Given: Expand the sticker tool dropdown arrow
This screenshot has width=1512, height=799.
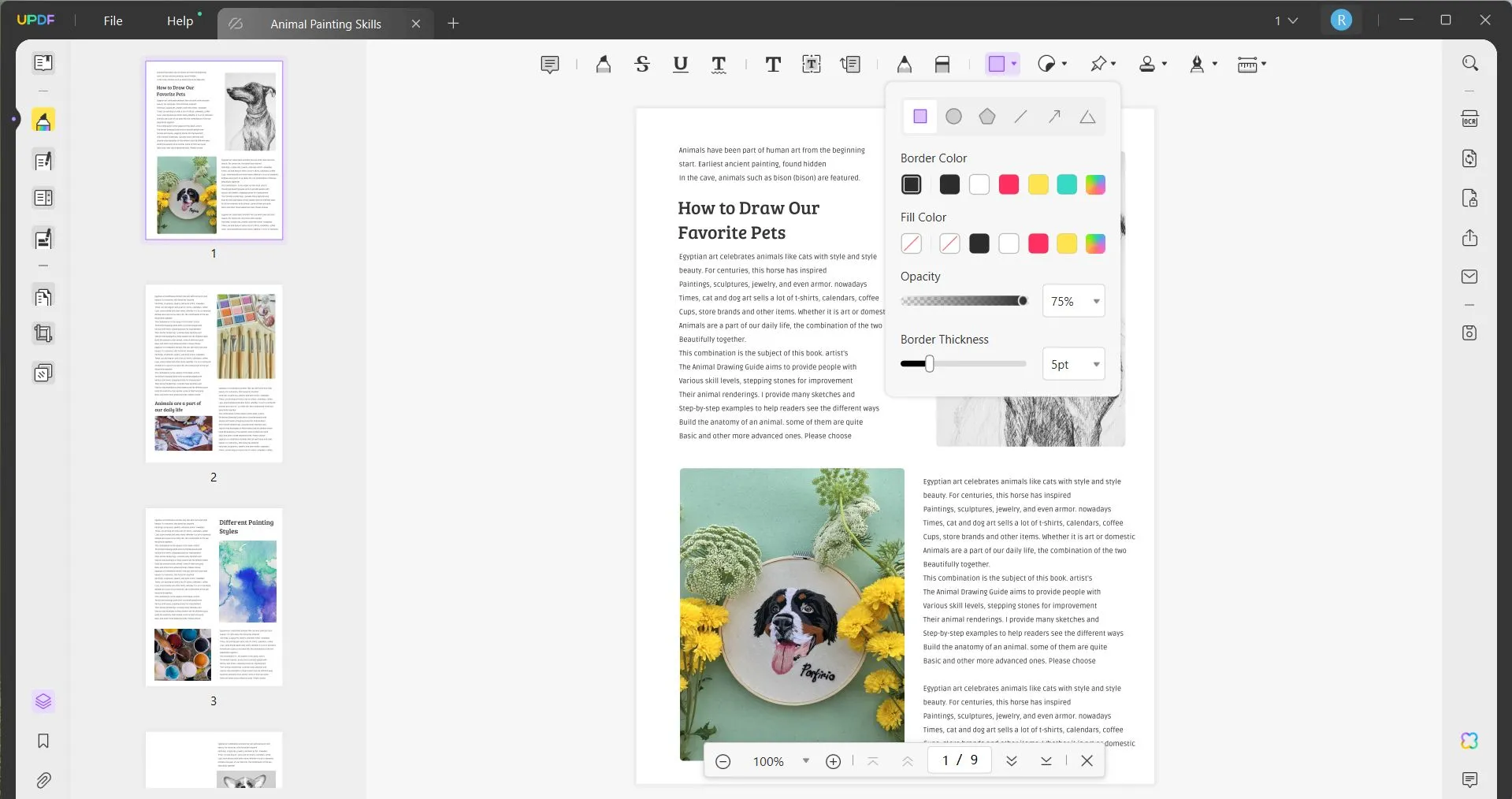Looking at the screenshot, I should [x=1064, y=64].
